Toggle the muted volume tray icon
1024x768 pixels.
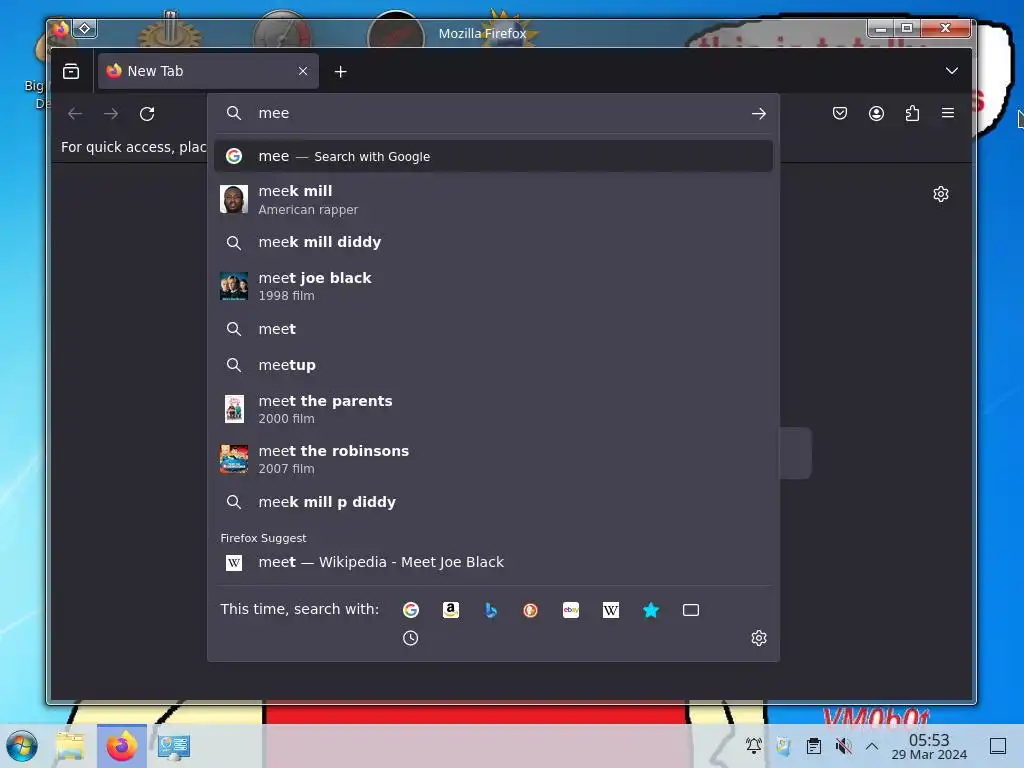point(844,746)
